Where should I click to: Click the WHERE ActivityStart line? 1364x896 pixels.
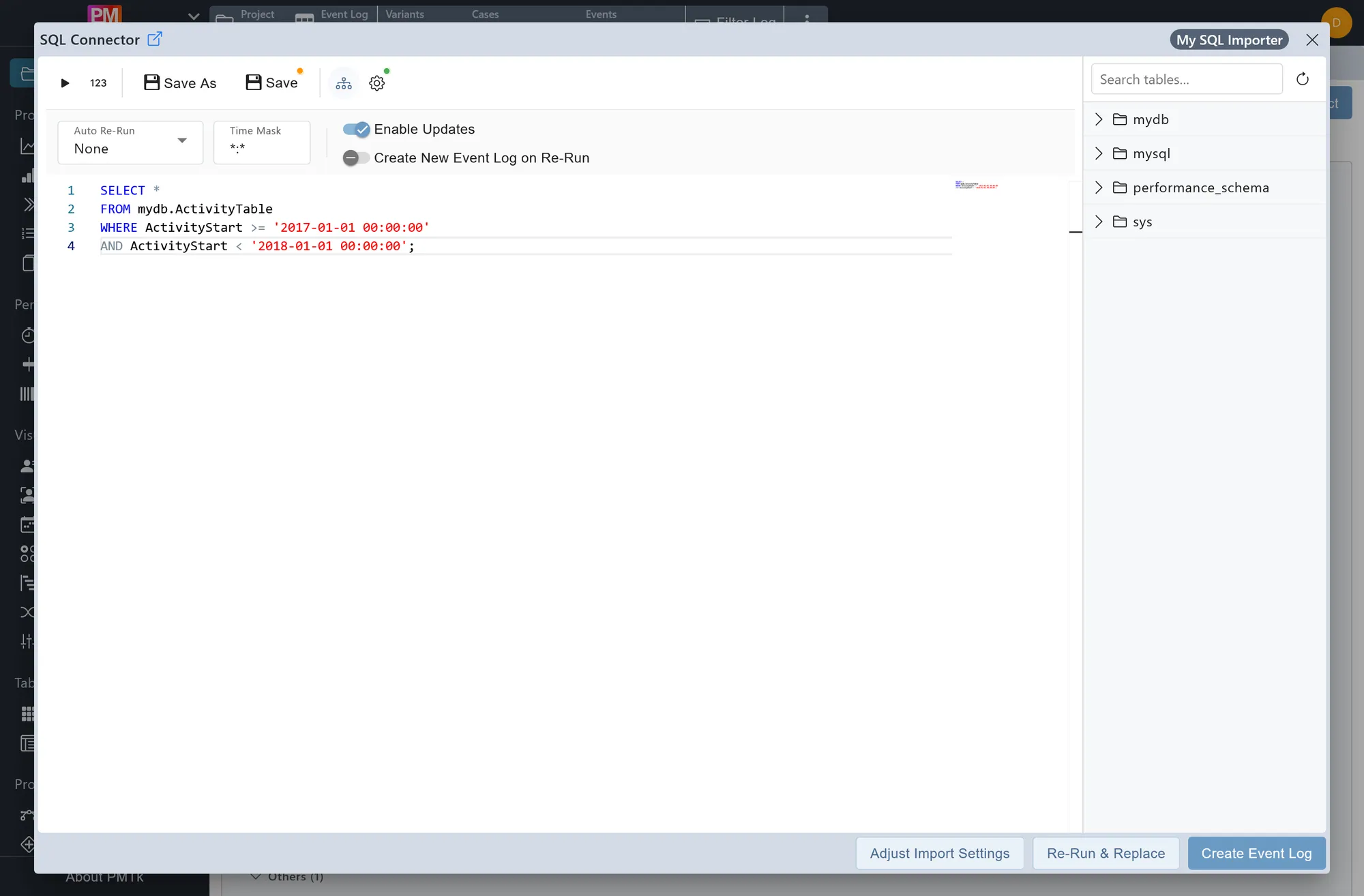(265, 228)
